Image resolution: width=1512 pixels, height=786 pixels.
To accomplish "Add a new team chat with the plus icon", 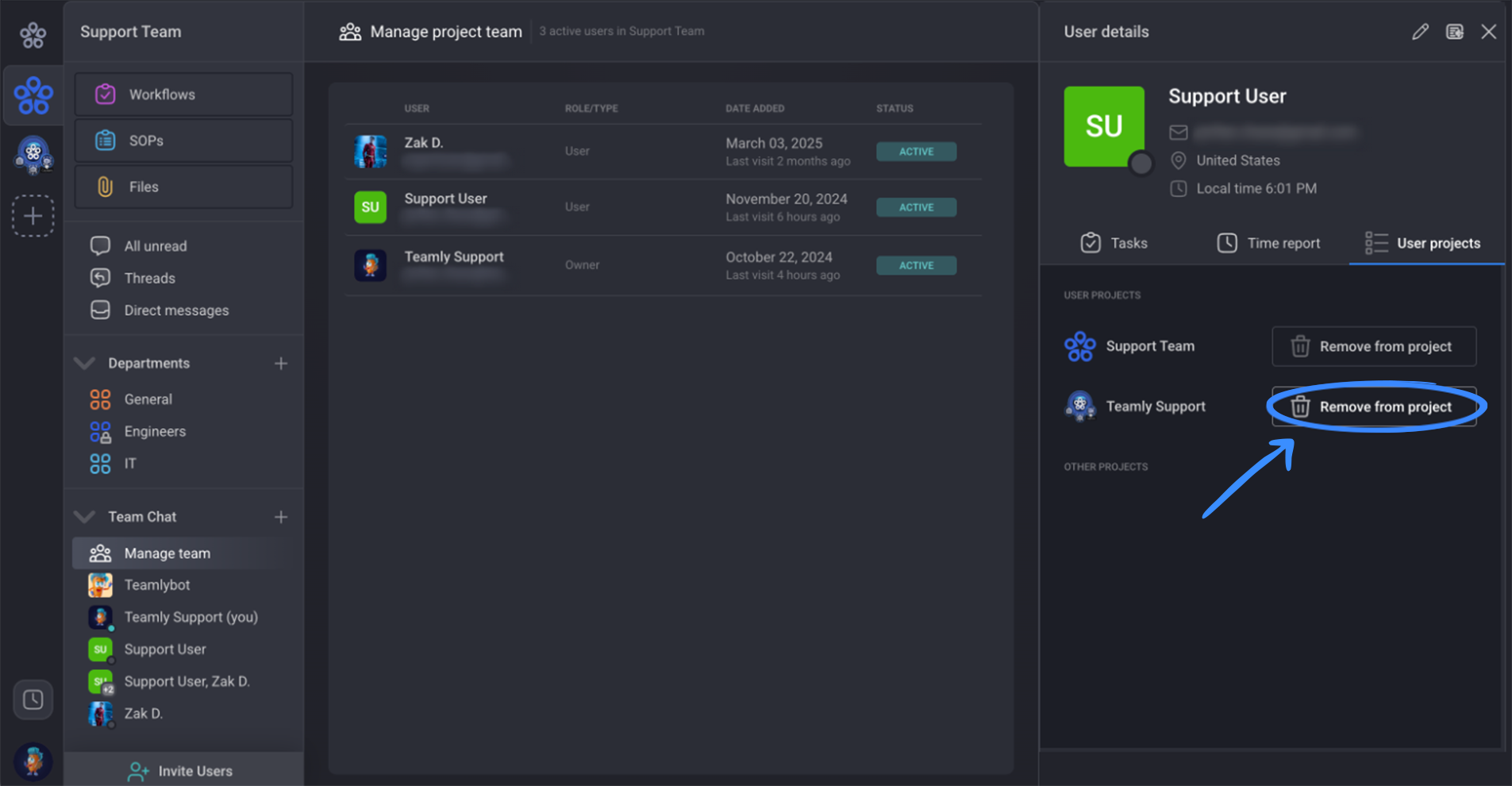I will click(x=281, y=517).
